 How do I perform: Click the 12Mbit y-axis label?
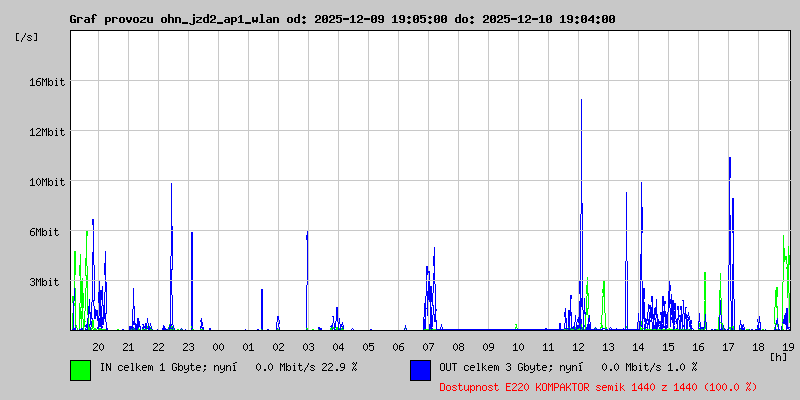click(x=47, y=132)
